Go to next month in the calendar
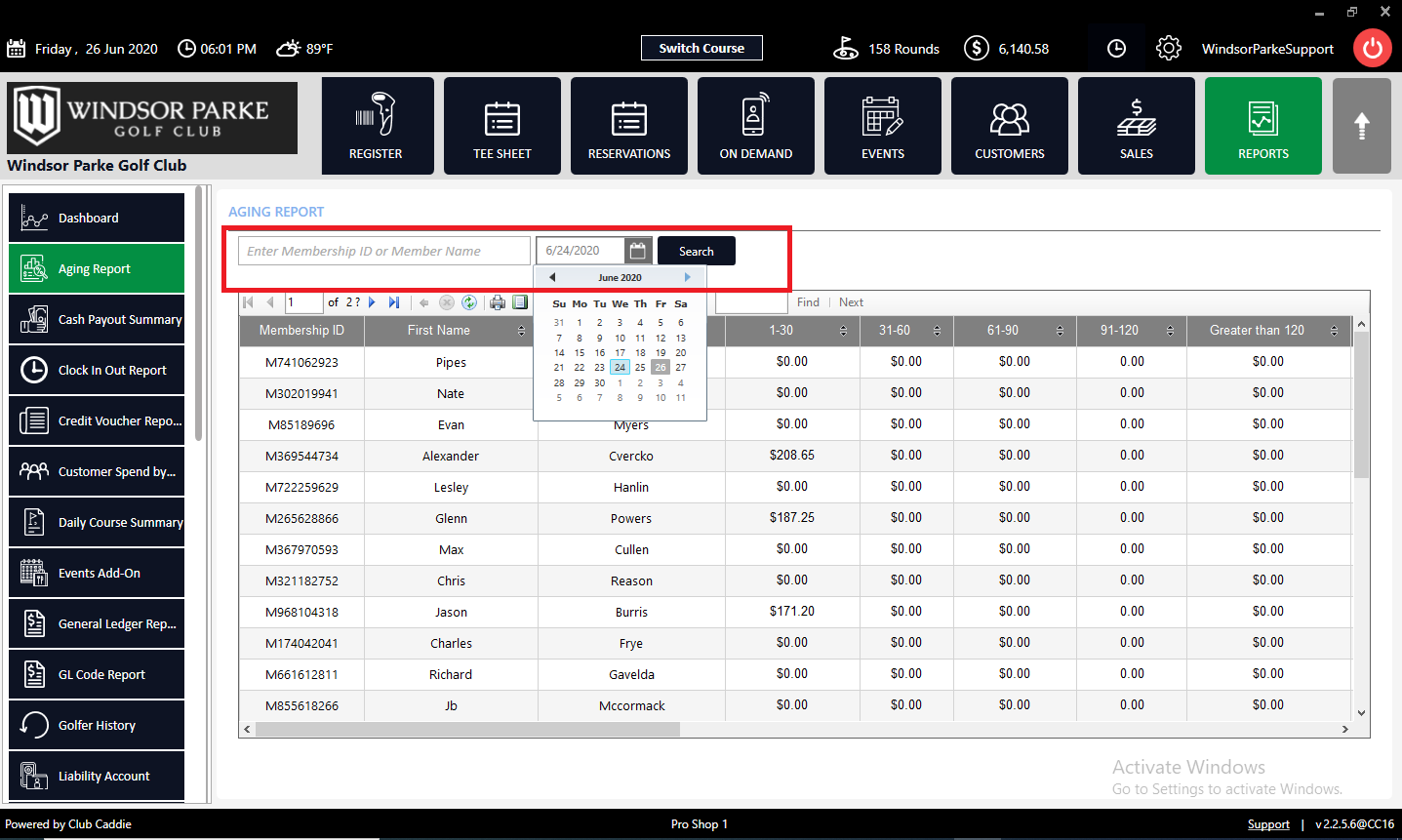Viewport: 1402px width, 840px height. pyautogui.click(x=688, y=277)
